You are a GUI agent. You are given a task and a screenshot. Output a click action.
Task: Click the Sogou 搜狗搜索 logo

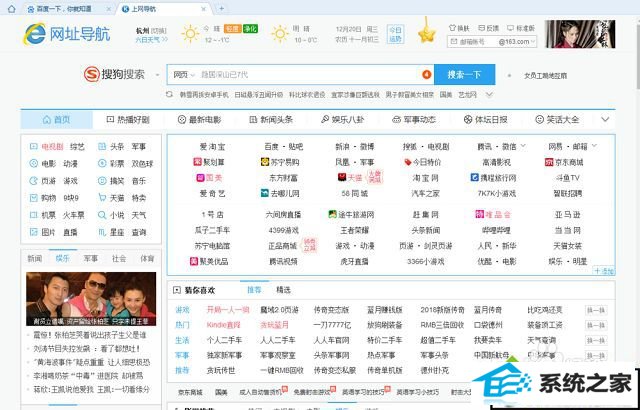point(114,75)
